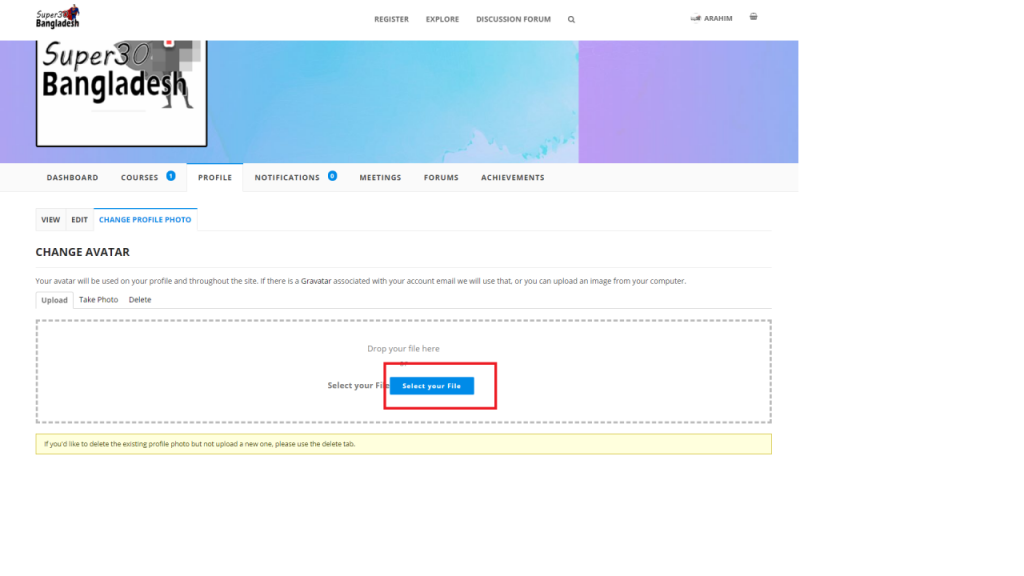Open the search magnifier icon in header
The image size is (1024, 576).
(x=571, y=20)
